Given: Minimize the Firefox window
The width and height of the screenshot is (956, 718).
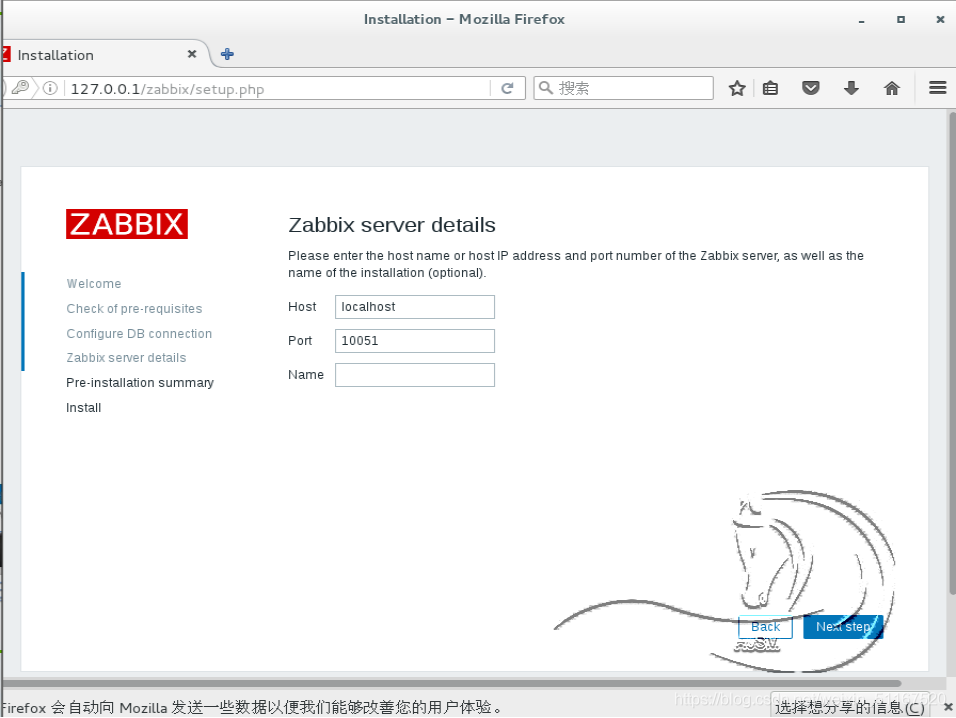Looking at the screenshot, I should [861, 20].
